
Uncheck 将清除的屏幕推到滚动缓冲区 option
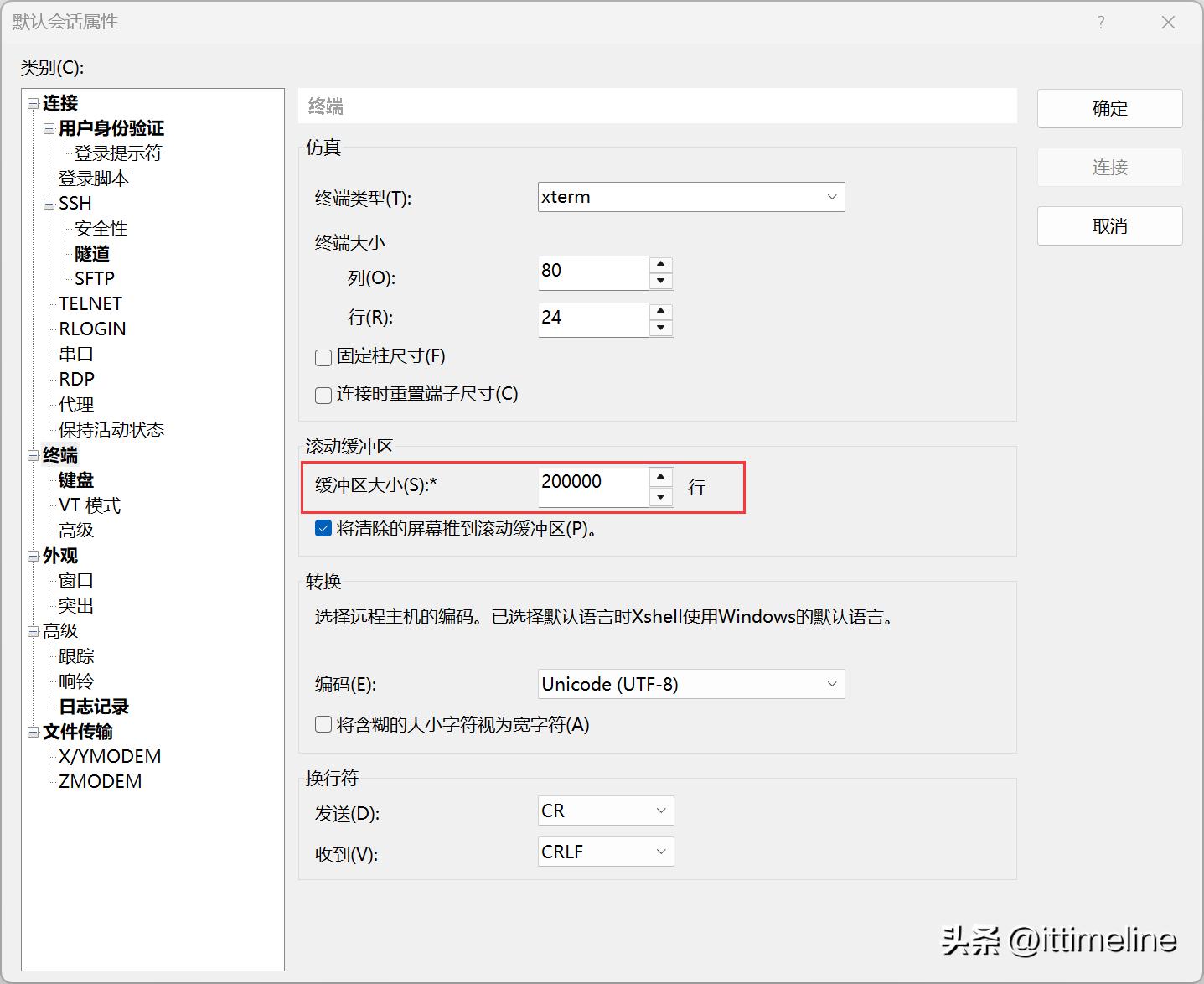pyautogui.click(x=323, y=529)
